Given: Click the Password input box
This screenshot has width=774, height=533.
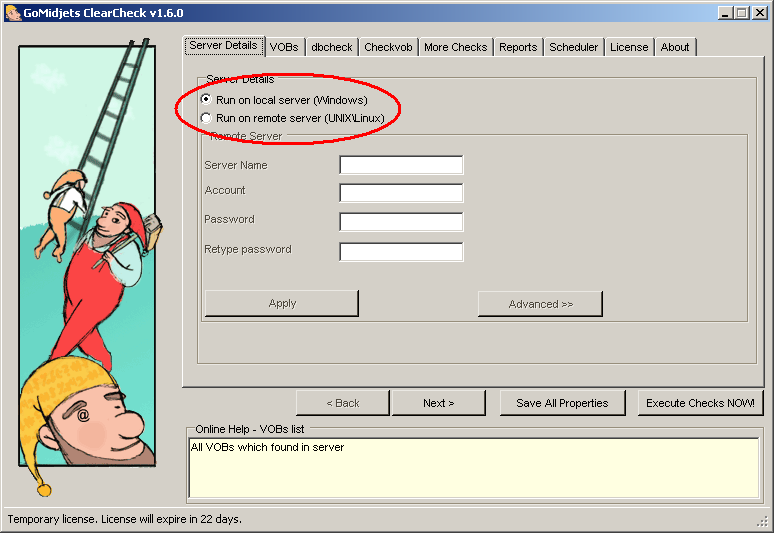Looking at the screenshot, I should 401,222.
